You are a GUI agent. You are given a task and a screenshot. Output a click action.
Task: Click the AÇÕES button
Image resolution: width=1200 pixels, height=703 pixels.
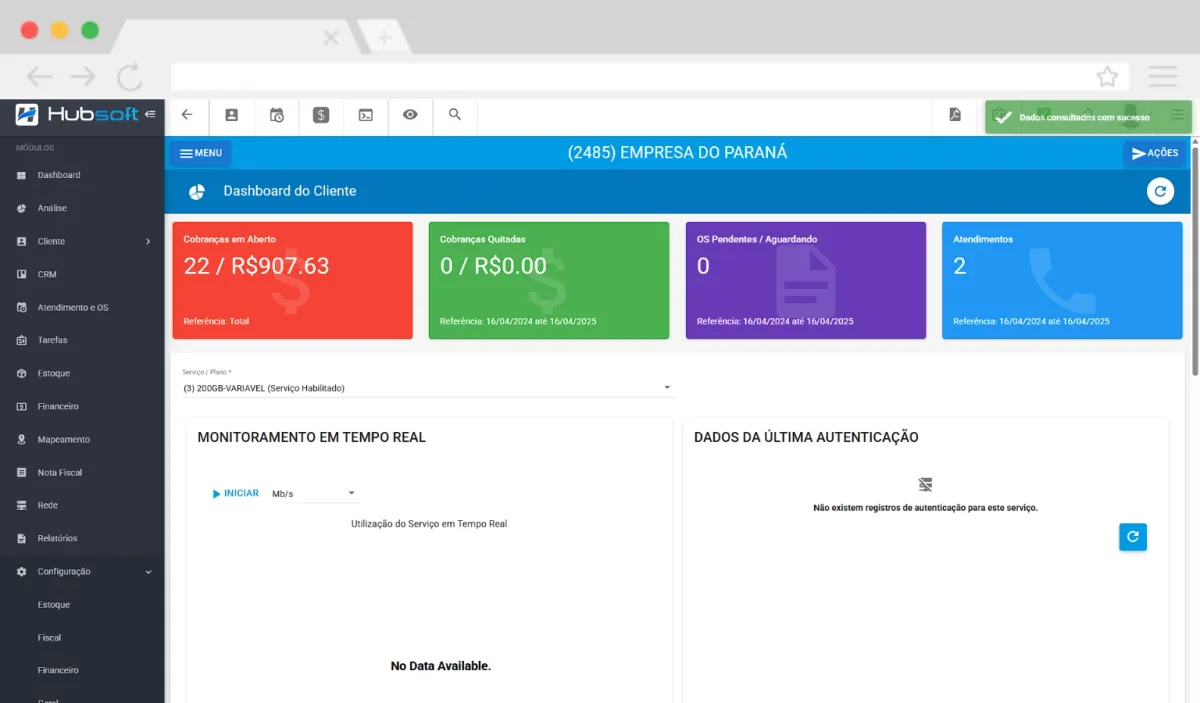click(1154, 153)
